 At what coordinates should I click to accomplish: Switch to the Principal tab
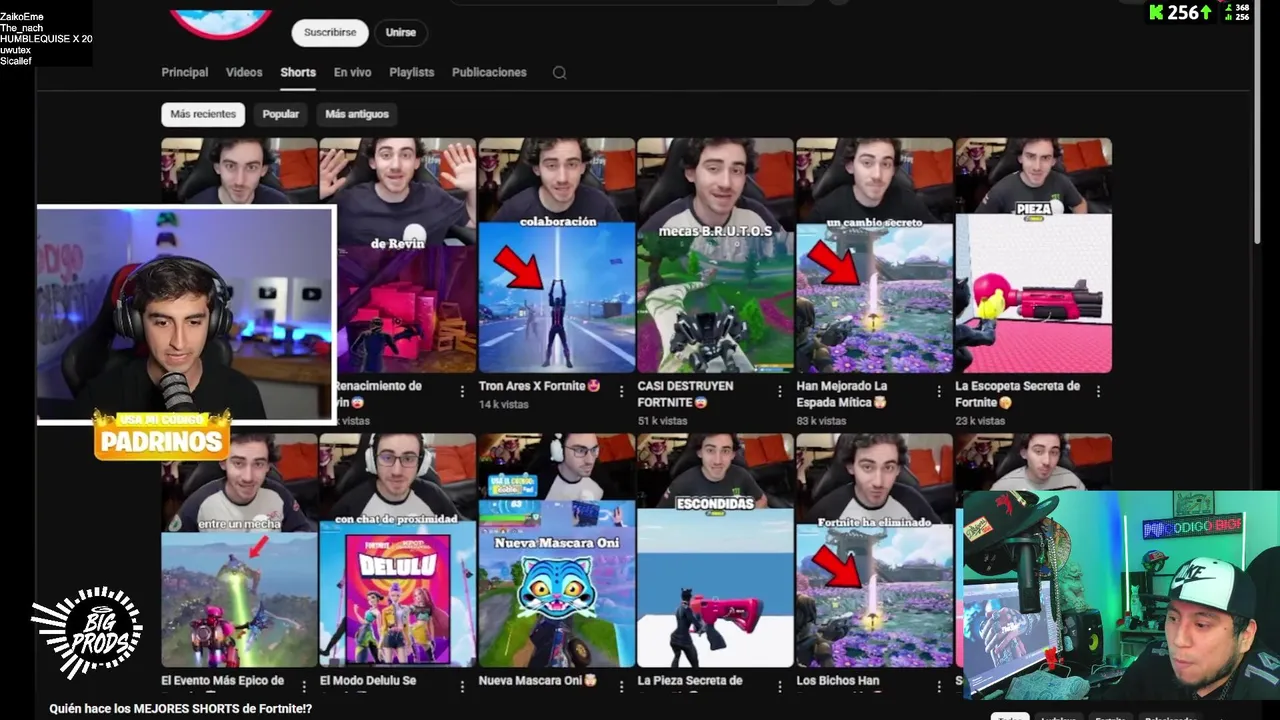(x=185, y=72)
